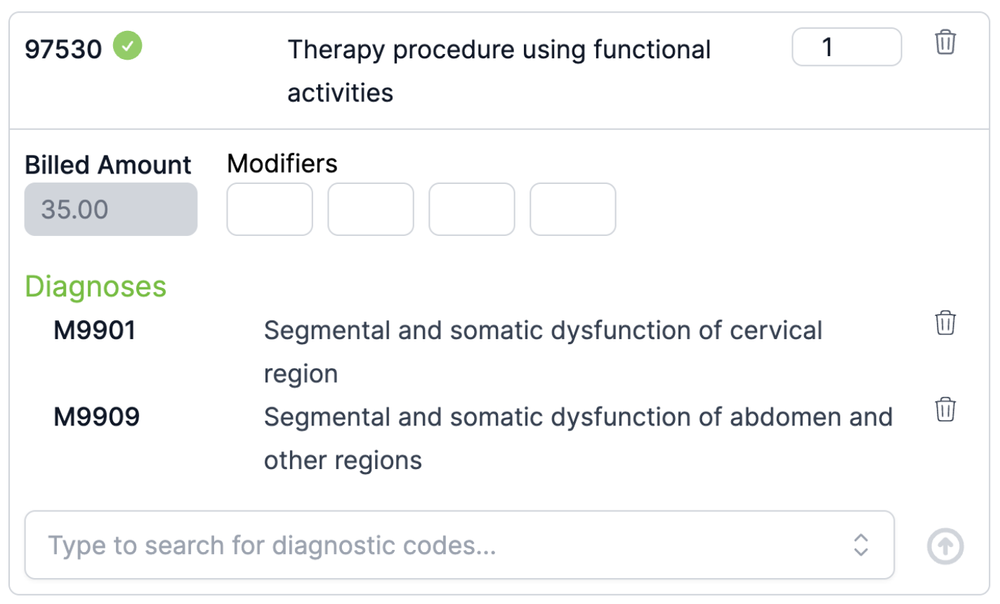Image resolution: width=1000 pixels, height=604 pixels.
Task: Select the fourth modifier box
Action: (x=573, y=209)
